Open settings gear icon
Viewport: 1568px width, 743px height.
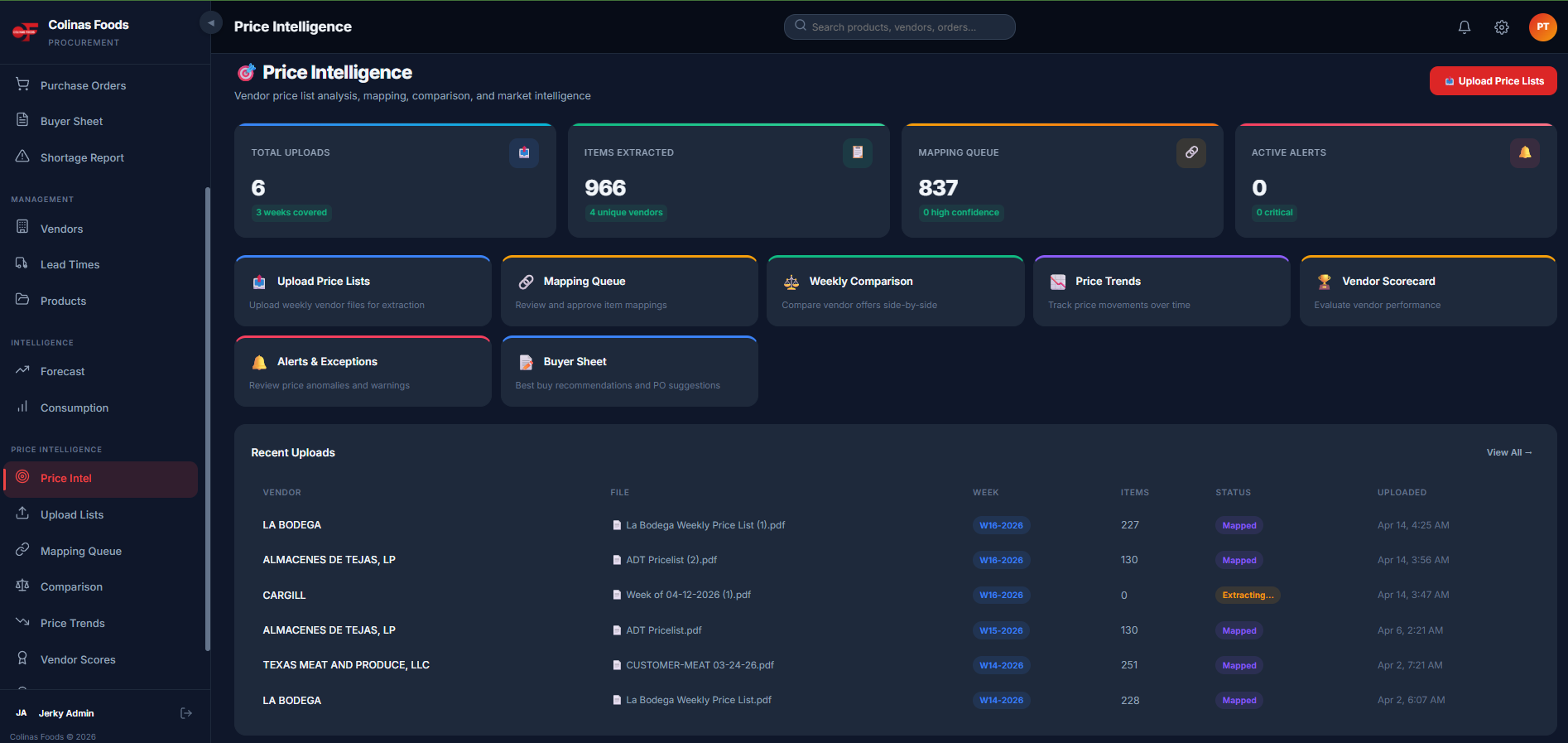(x=1502, y=27)
